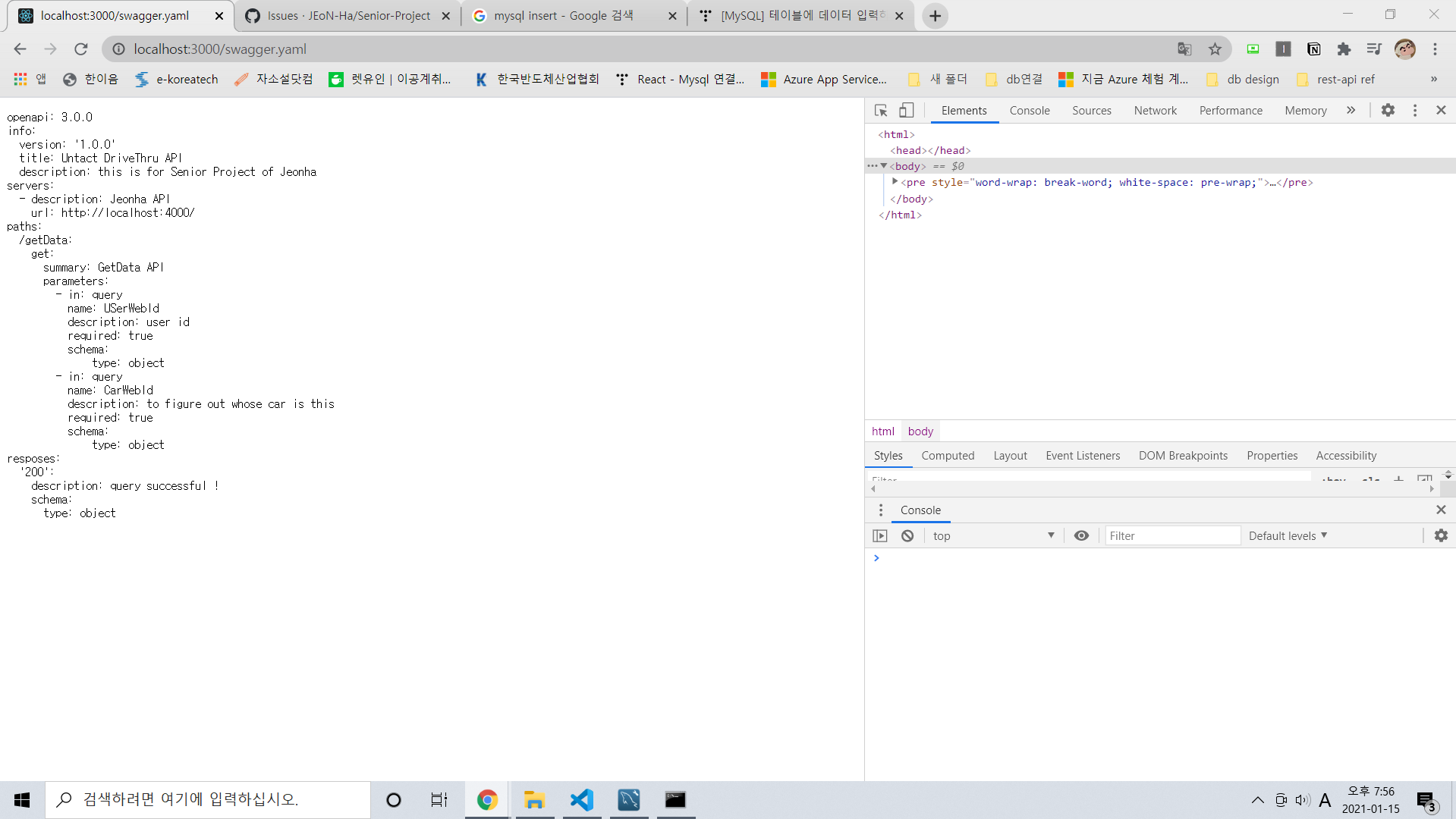Bookmark this page with the star icon
The width and height of the screenshot is (1456, 819).
1215,49
